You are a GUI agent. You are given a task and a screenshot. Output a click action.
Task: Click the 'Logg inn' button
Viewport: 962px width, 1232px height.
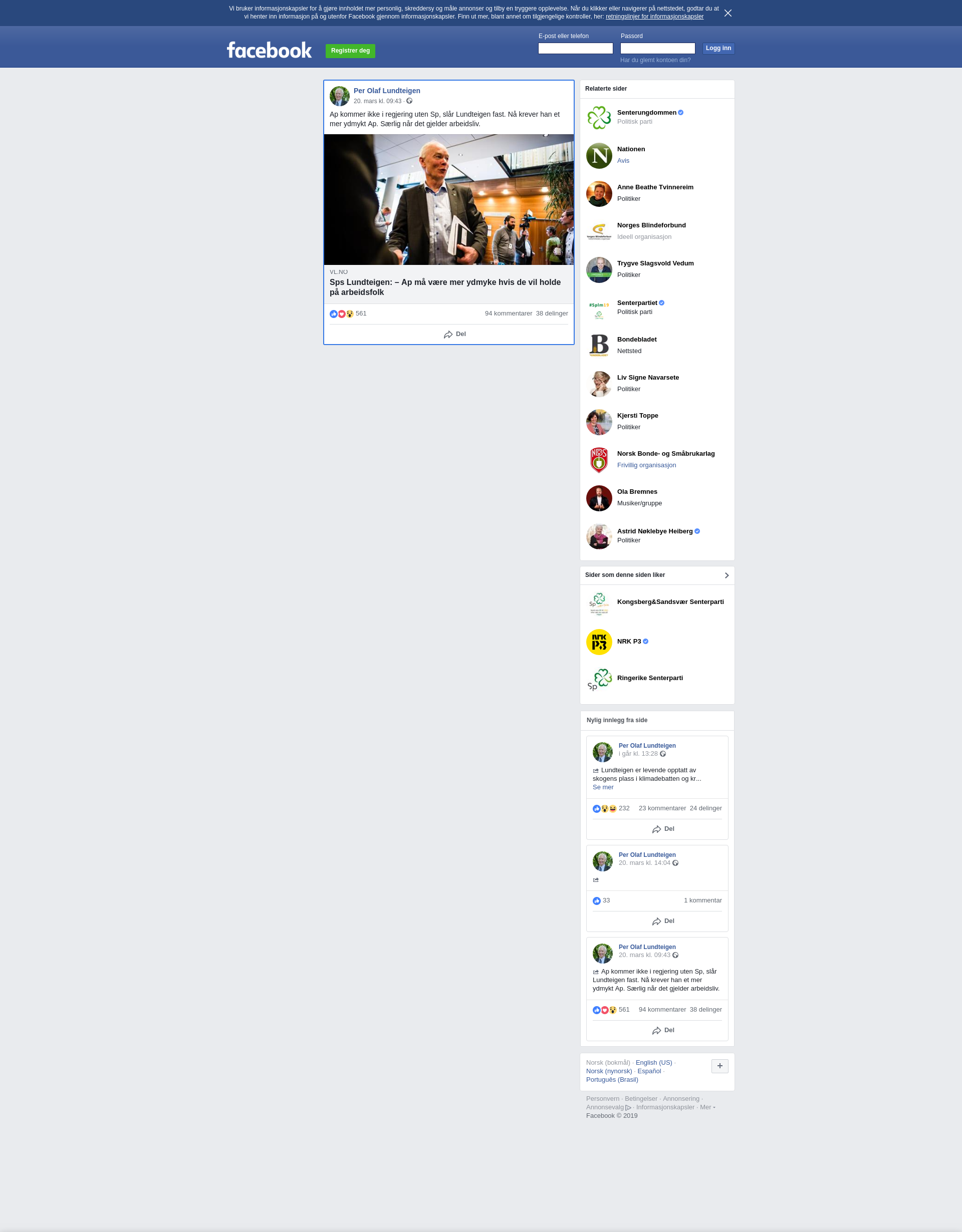tap(718, 49)
